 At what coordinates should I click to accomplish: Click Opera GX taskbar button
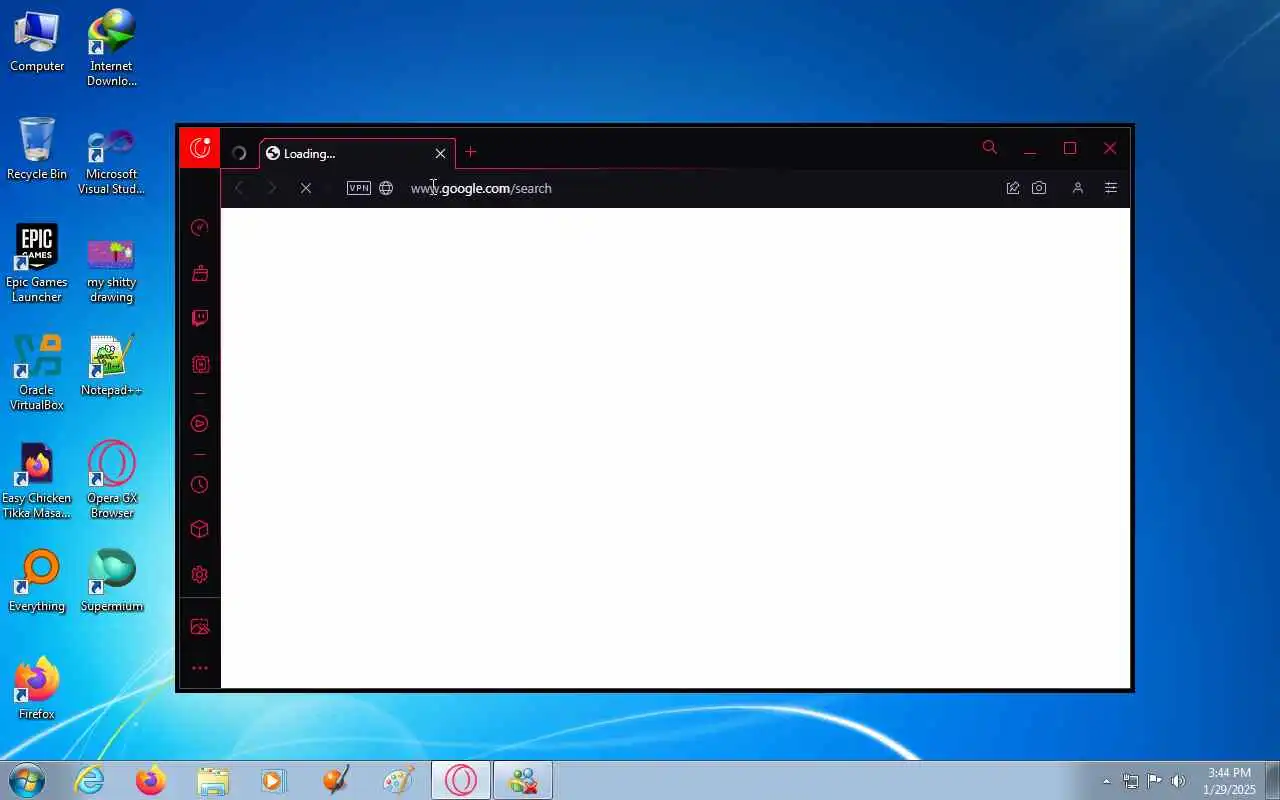(461, 780)
